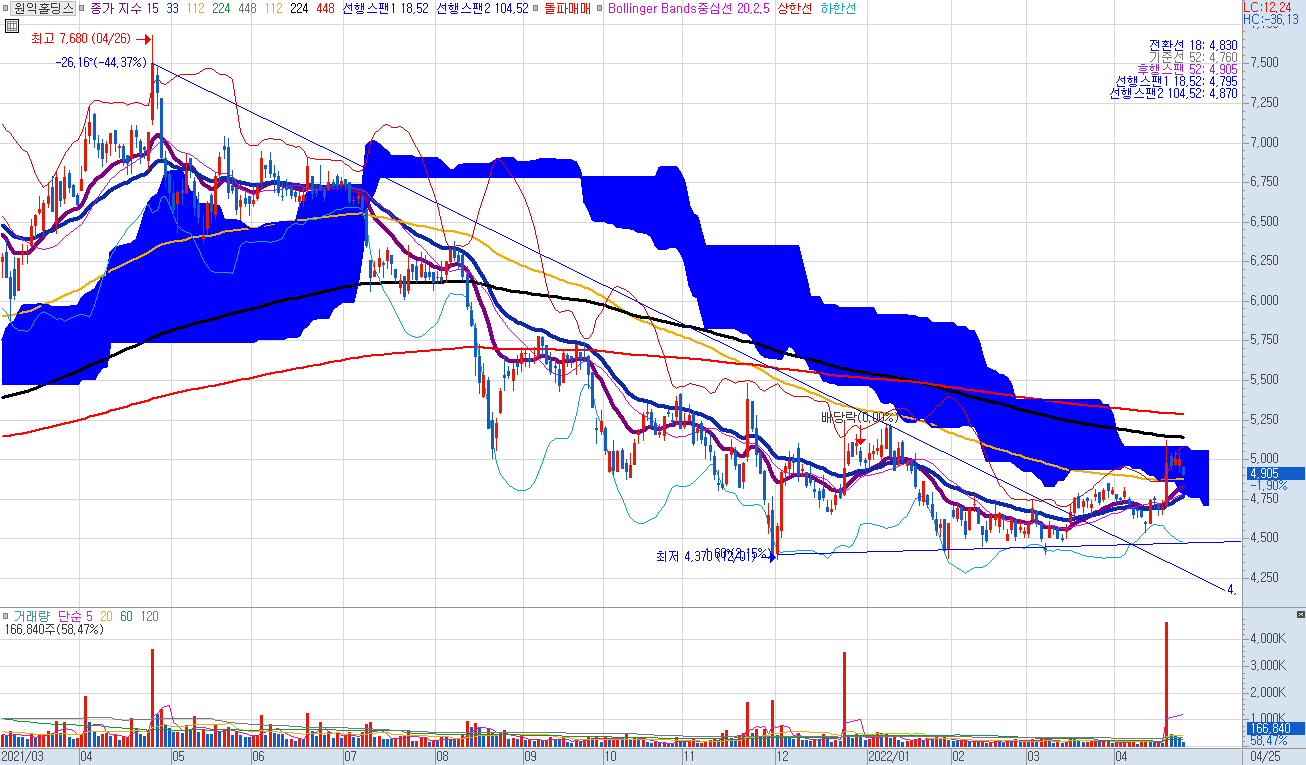This screenshot has height=765, width=1306.
Task: Toggle the small square before 원익홀딩스
Action: tap(5, 8)
